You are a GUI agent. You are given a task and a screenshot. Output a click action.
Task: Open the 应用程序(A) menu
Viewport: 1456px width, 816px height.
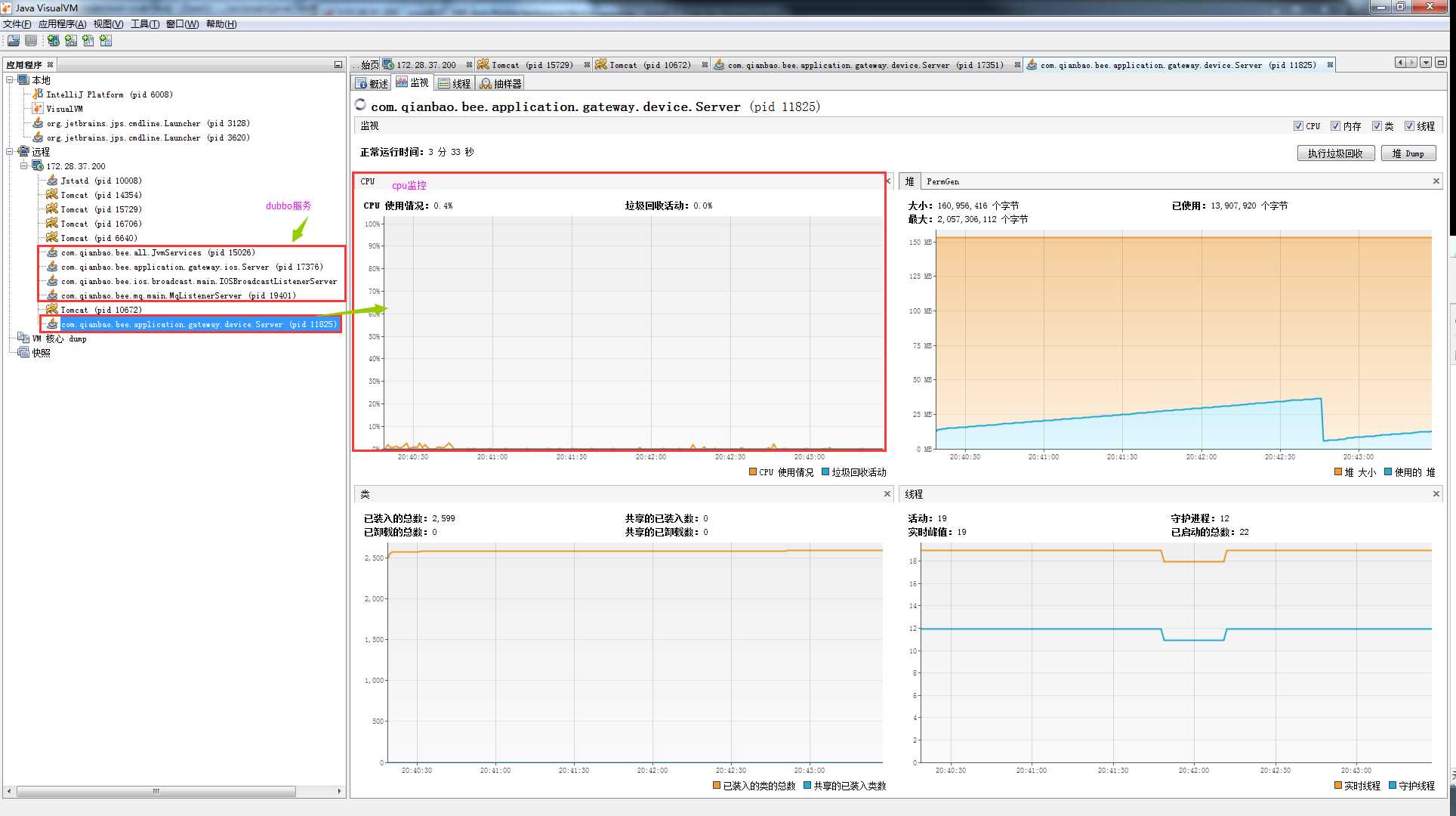[62, 24]
